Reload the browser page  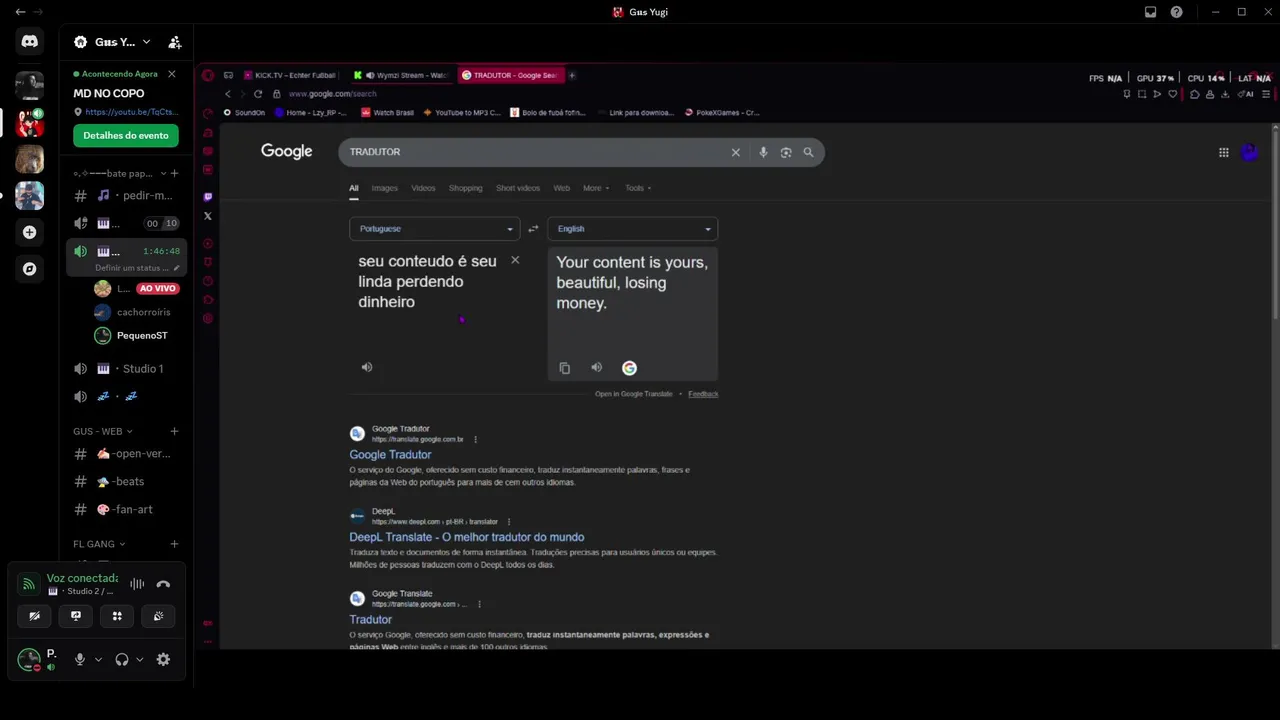[258, 94]
